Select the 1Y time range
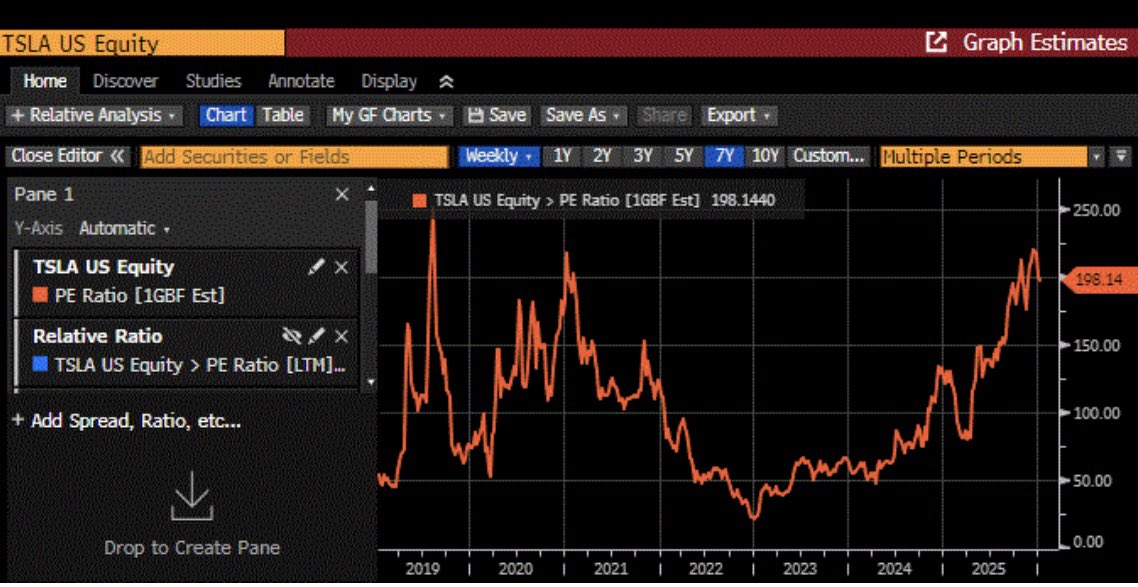1138x587 pixels. click(562, 156)
